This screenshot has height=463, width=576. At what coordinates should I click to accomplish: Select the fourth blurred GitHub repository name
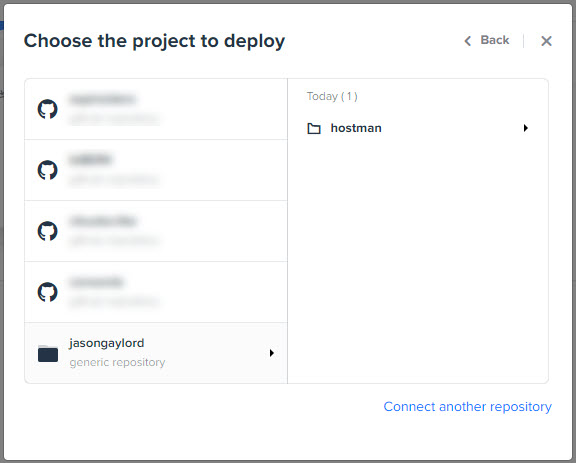96,282
